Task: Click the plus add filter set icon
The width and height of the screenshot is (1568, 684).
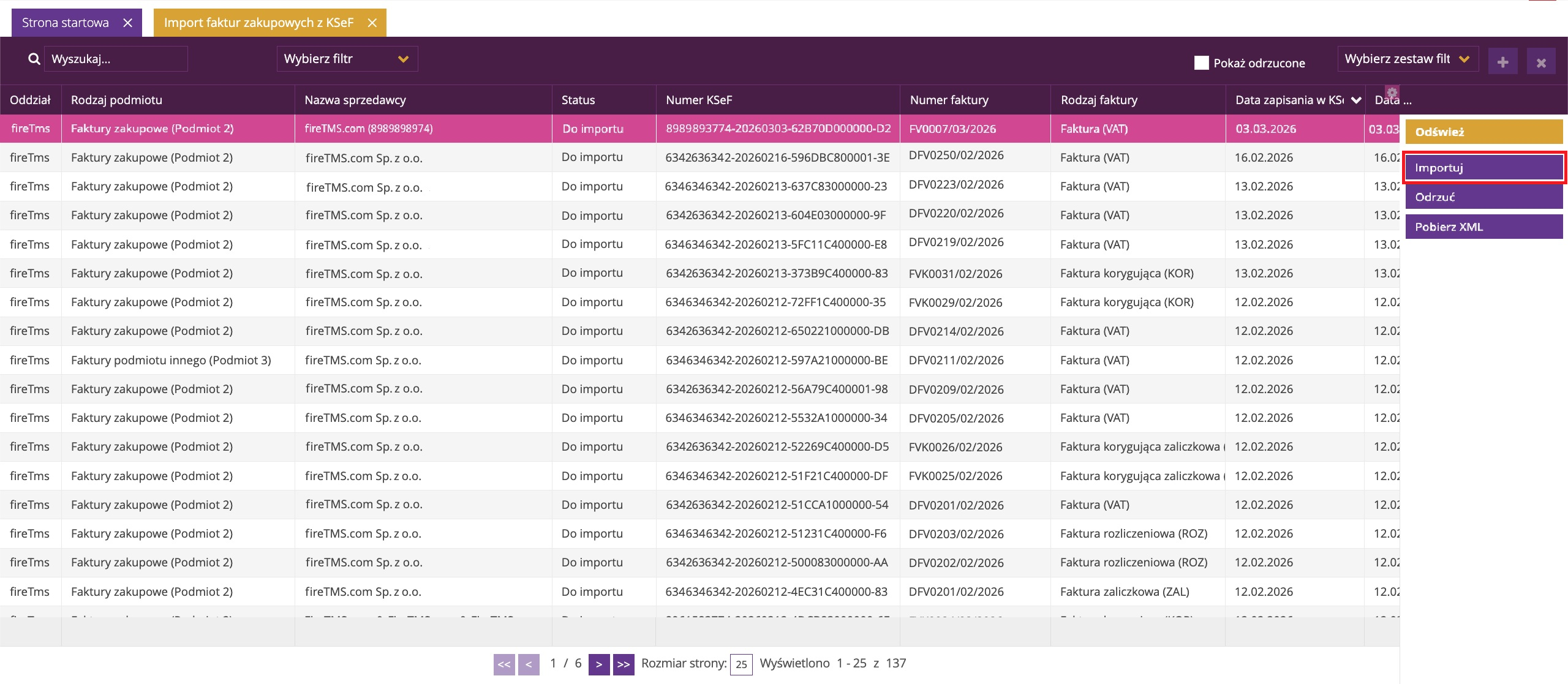Action: click(x=1502, y=62)
